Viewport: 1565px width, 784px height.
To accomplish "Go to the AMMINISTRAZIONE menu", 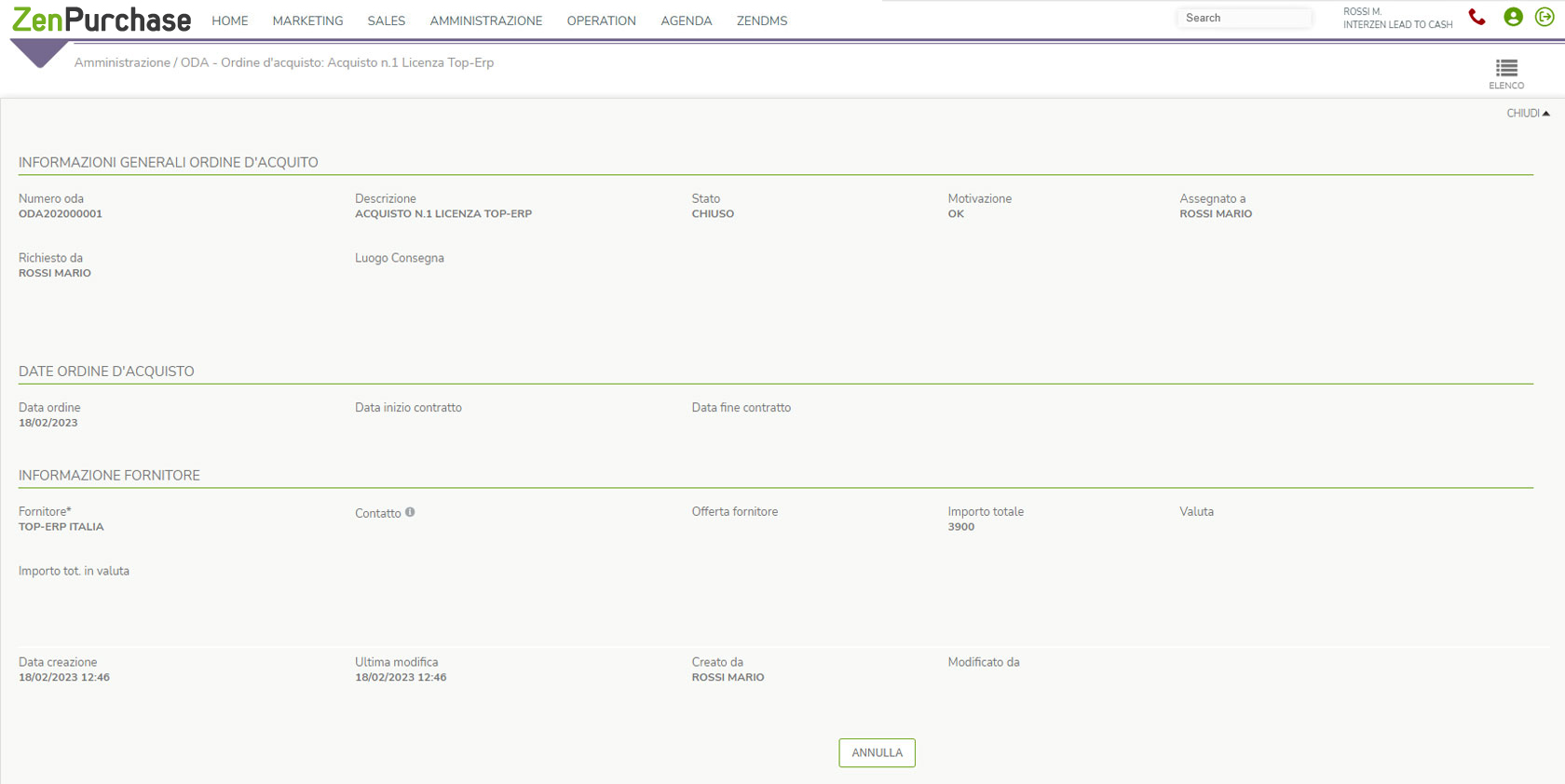I will pyautogui.click(x=485, y=20).
